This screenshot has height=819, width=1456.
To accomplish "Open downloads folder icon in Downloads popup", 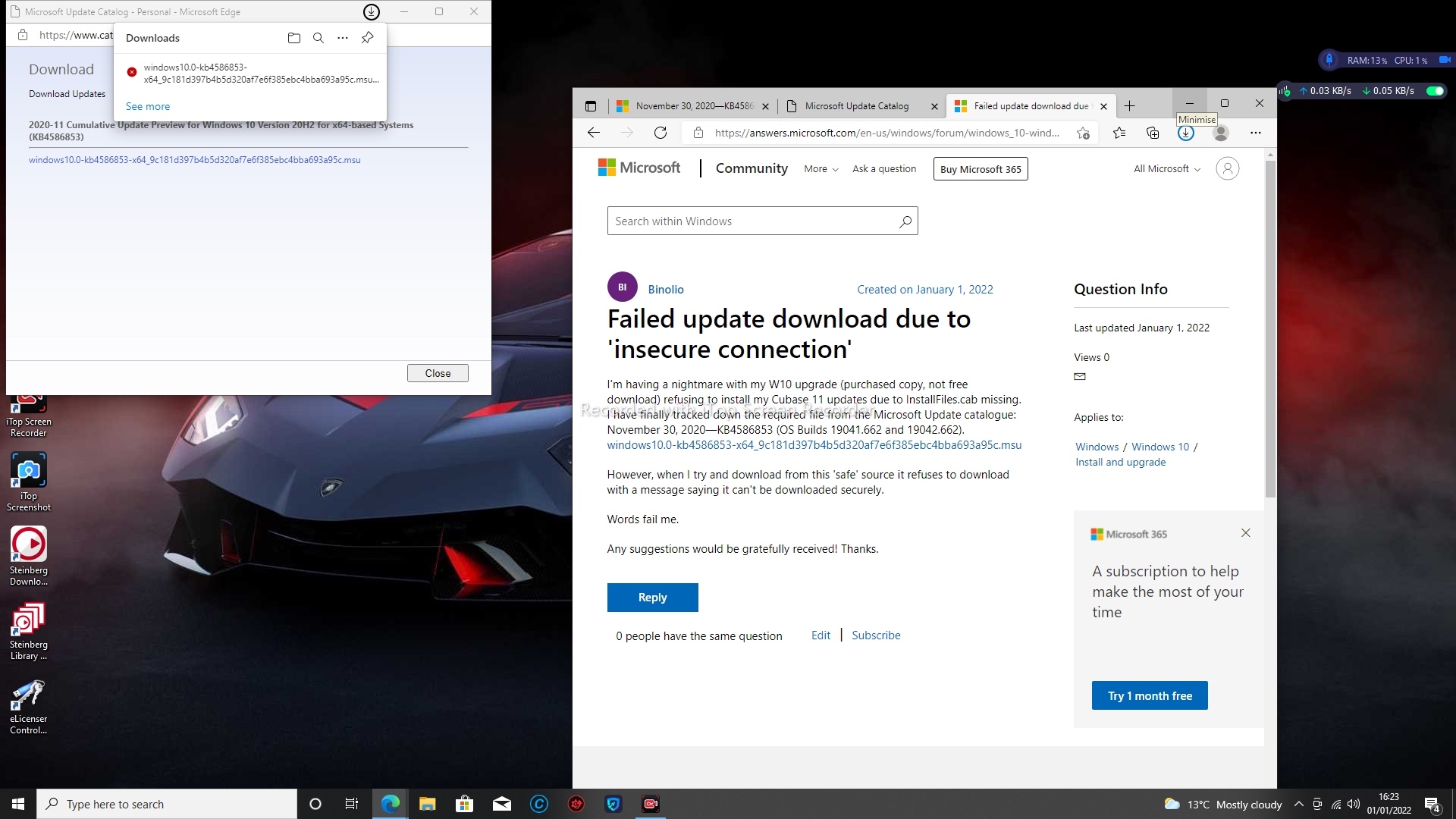I will tap(294, 38).
